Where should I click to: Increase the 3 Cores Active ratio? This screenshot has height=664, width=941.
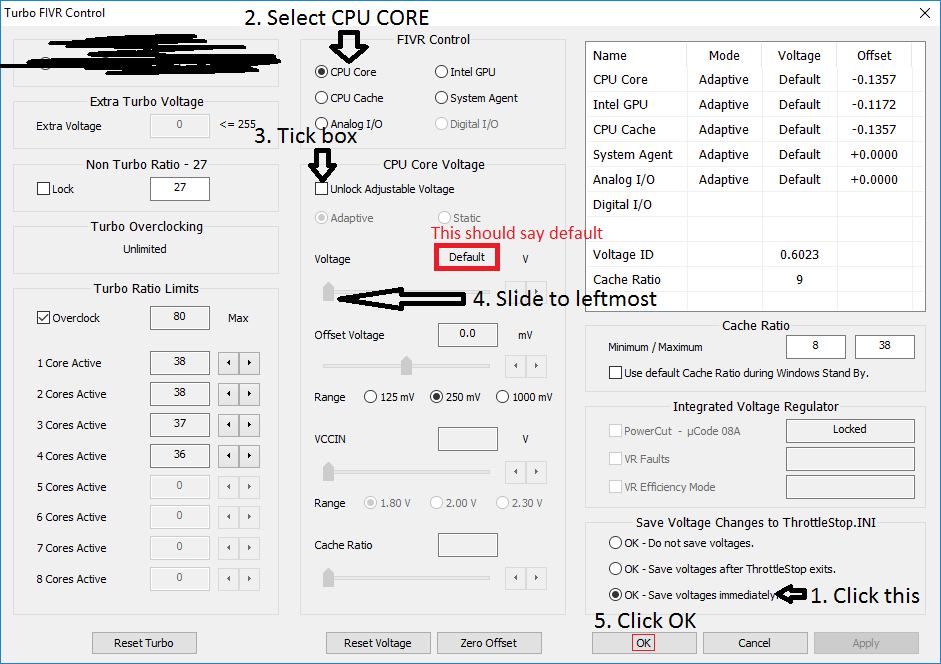(x=250, y=425)
